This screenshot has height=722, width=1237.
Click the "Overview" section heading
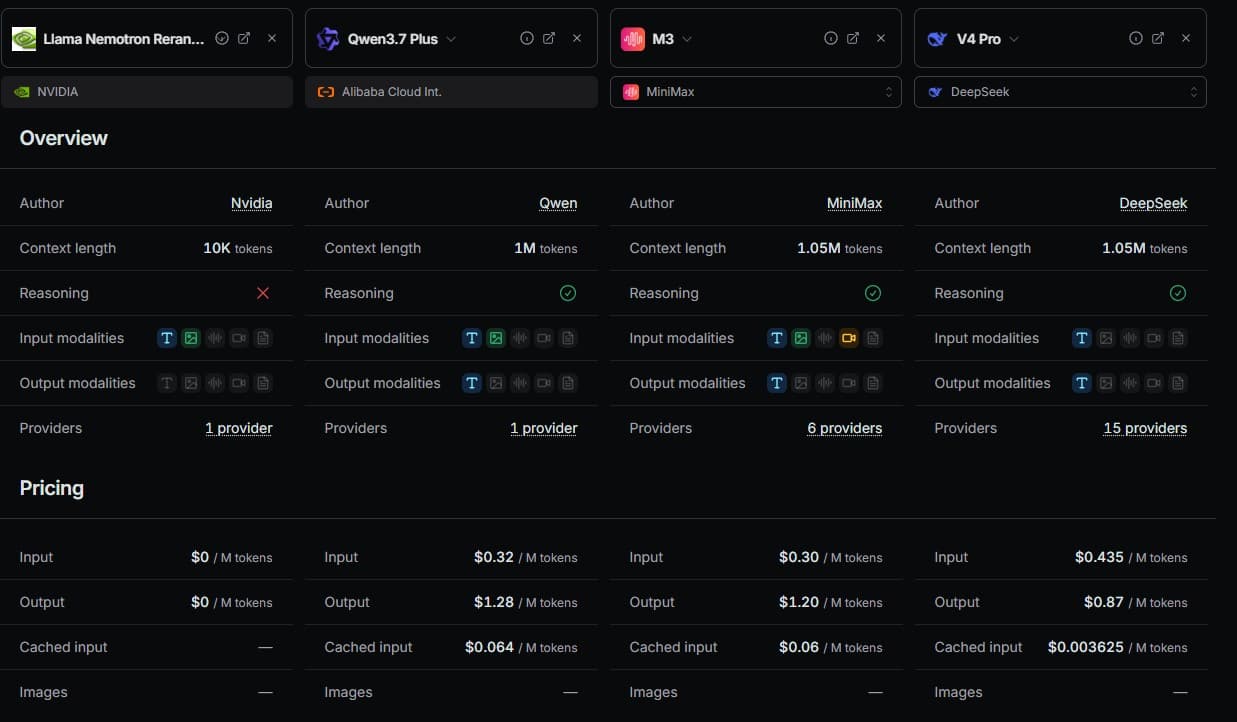point(64,138)
